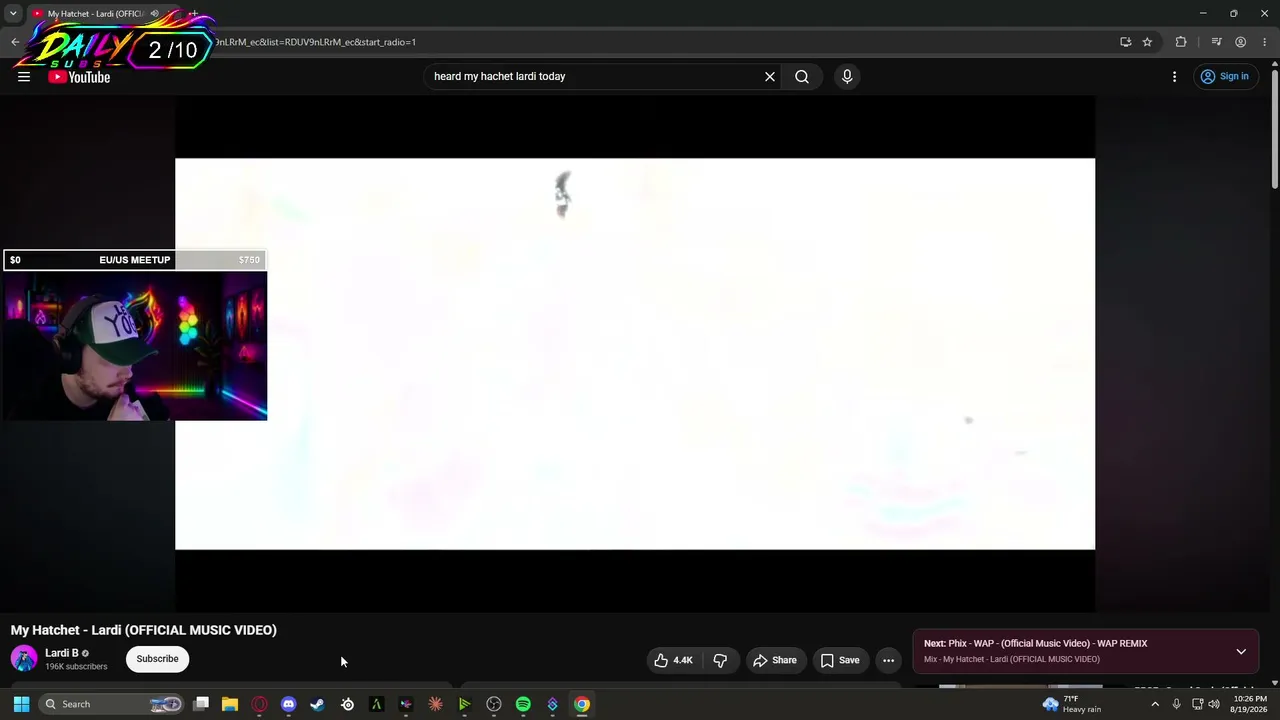Bookmark this page with the star icon
The height and width of the screenshot is (720, 1280).
(x=1147, y=42)
